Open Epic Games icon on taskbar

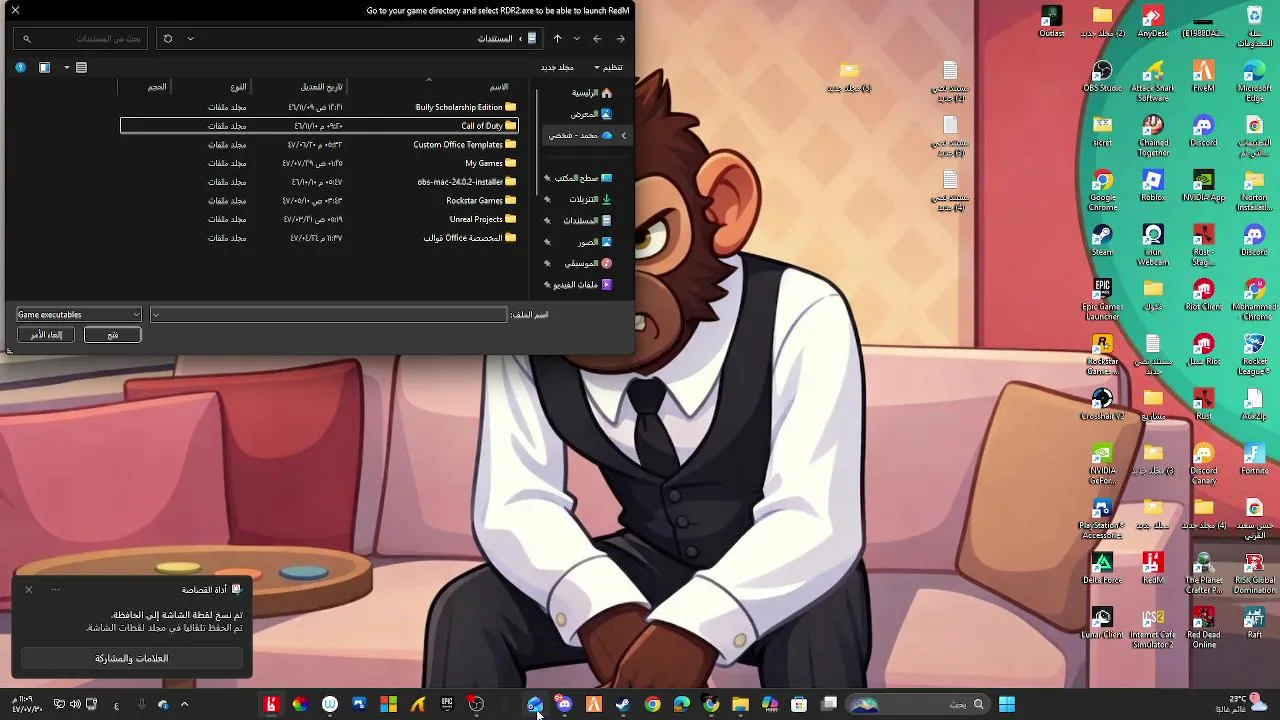(x=447, y=704)
